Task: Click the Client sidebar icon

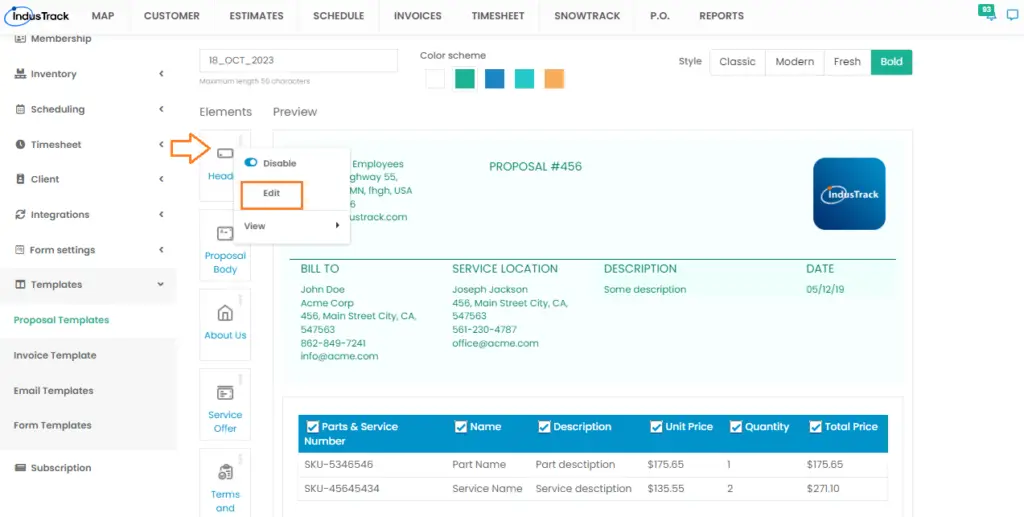Action: (20, 179)
